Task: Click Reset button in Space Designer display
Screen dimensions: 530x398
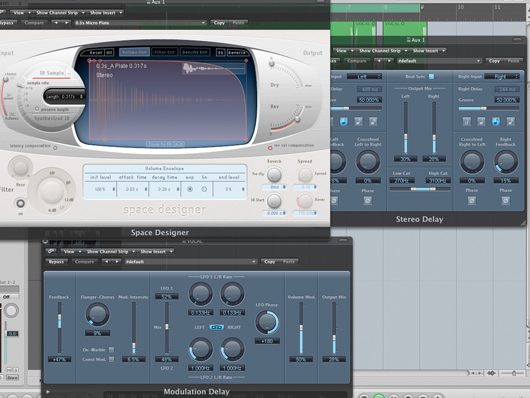Action: click(96, 52)
